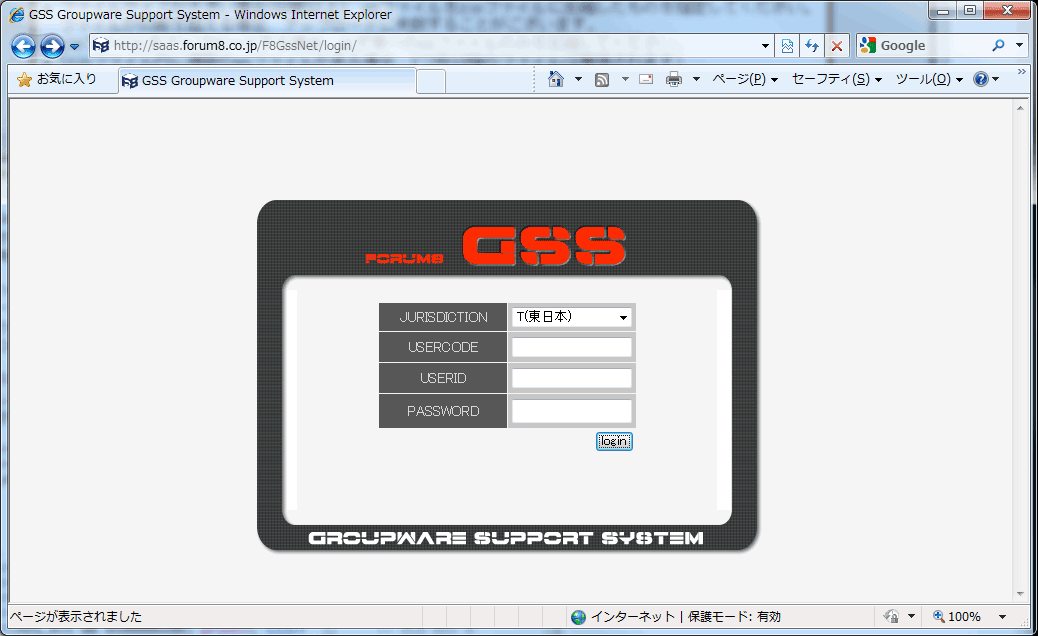Open the recent pages dropdown beside Forward
Image resolution: width=1038 pixels, height=636 pixels.
[74, 47]
